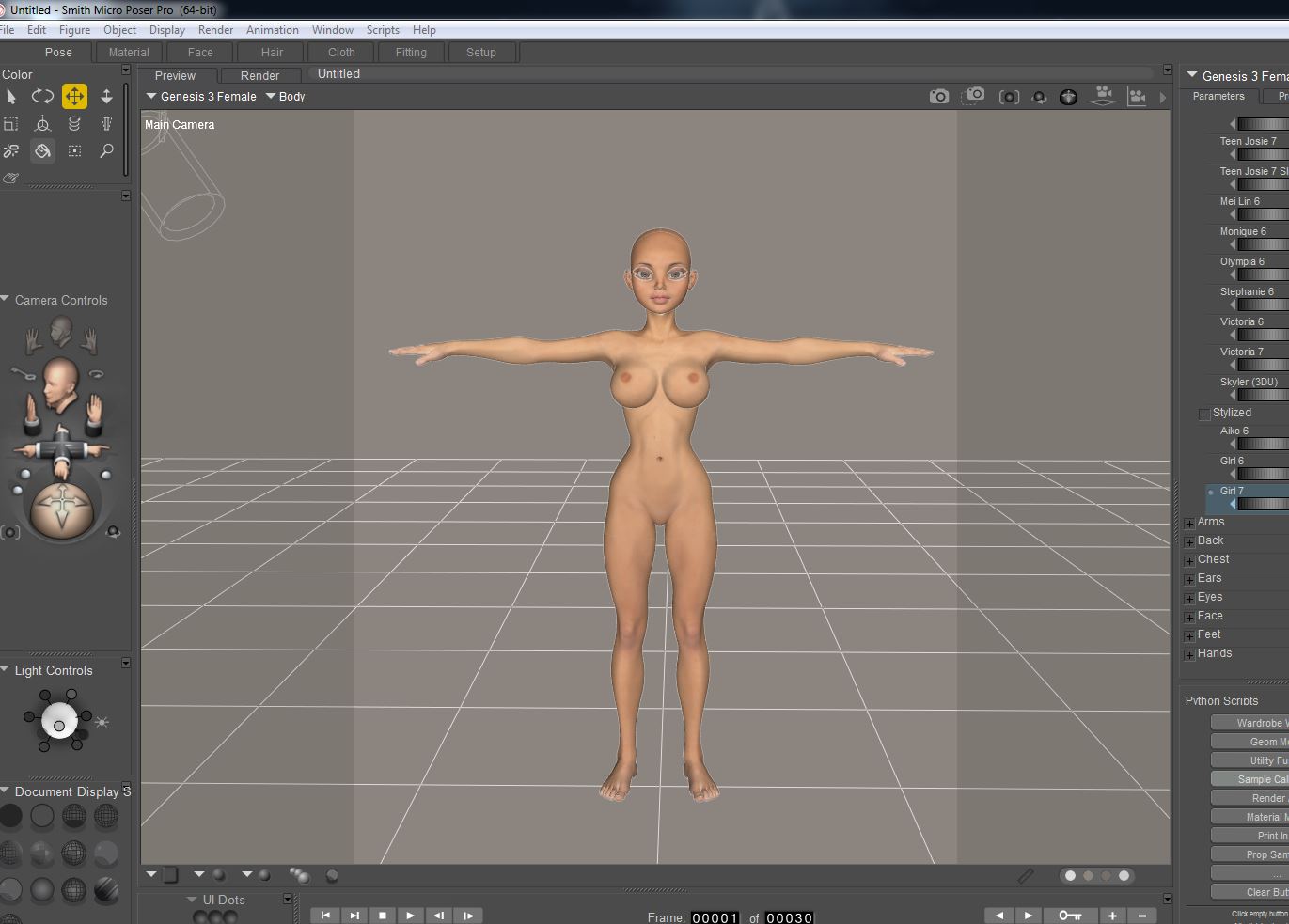Toggle the fly-around view loop icon
Viewport: 1289px width, 924px height.
coord(96,374)
